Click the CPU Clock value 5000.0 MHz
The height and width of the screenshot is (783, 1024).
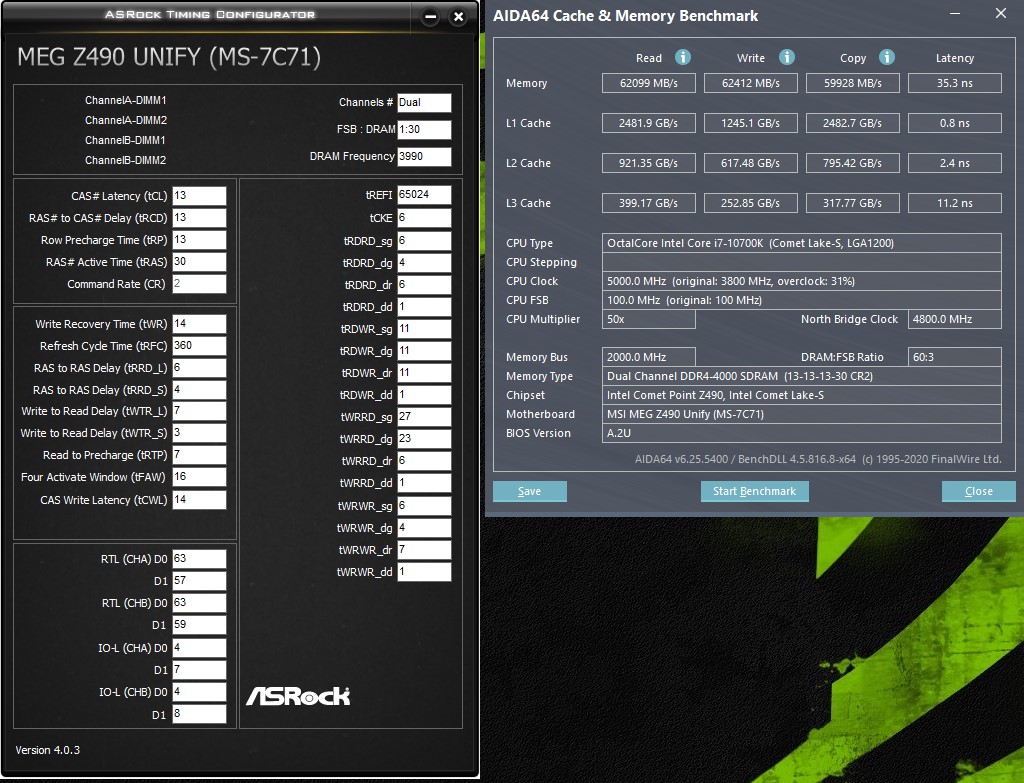801,281
